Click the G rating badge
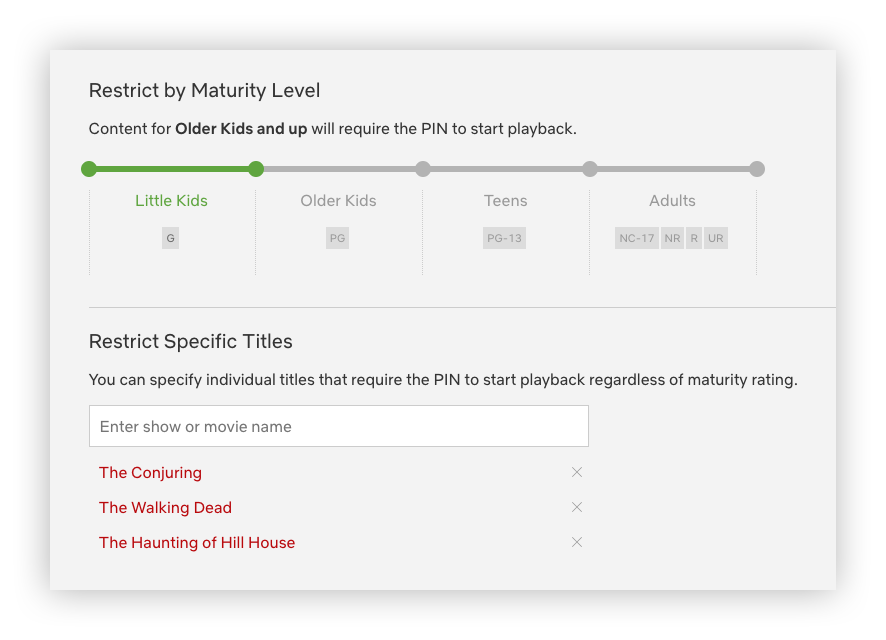886x640 pixels. 171,239
